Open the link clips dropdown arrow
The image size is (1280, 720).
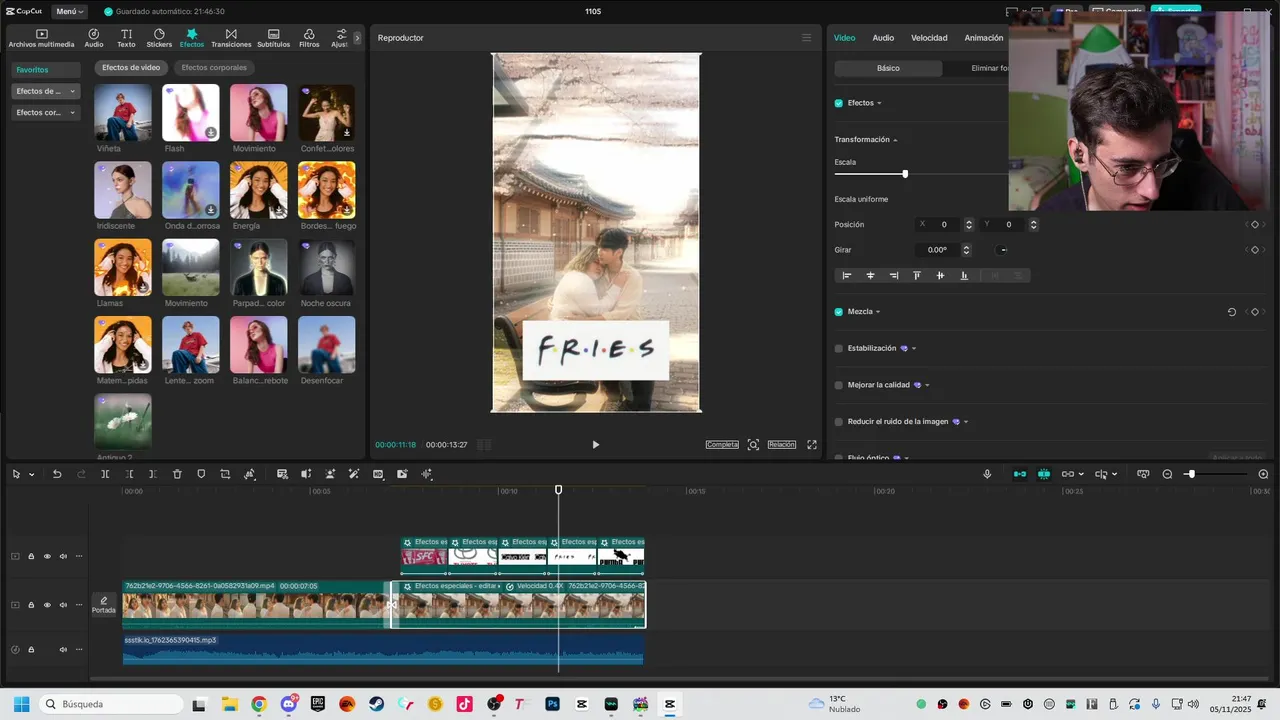tap(1081, 474)
